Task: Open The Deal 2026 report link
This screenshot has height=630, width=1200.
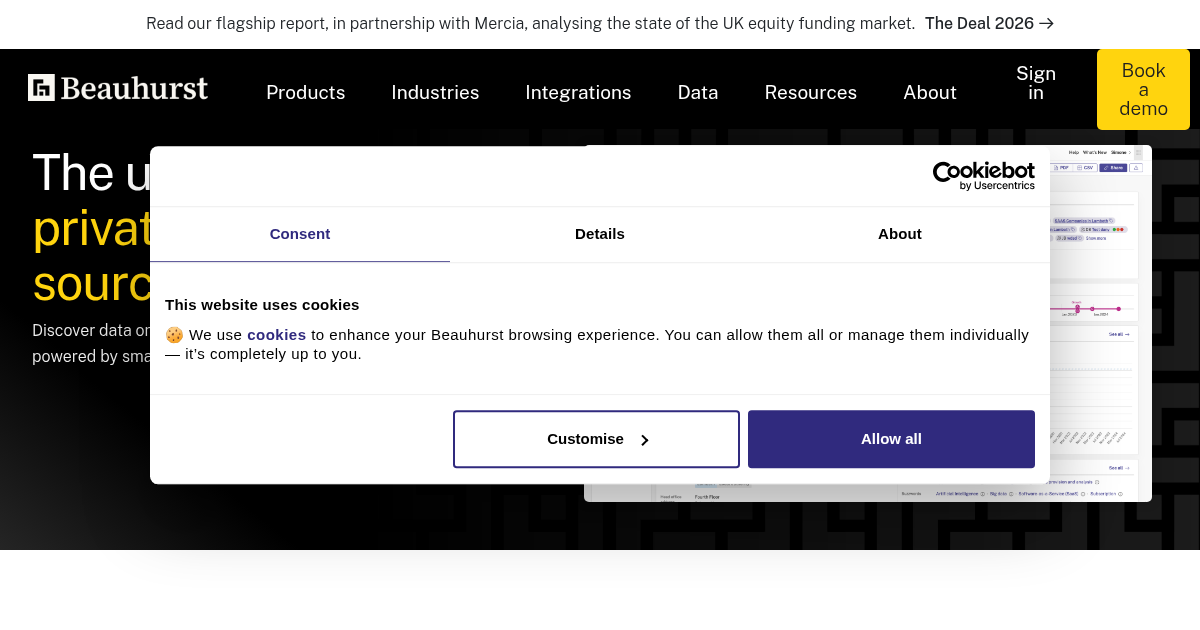Action: pyautogui.click(x=989, y=23)
